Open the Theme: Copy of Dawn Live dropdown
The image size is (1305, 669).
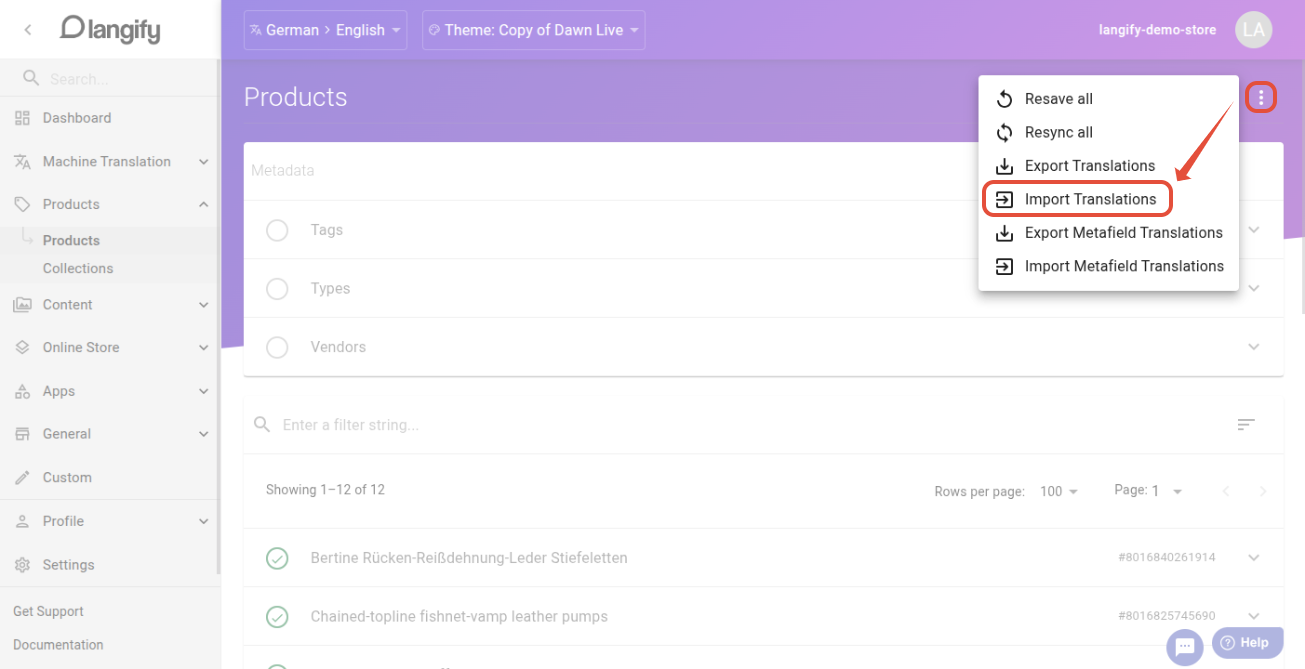point(533,30)
